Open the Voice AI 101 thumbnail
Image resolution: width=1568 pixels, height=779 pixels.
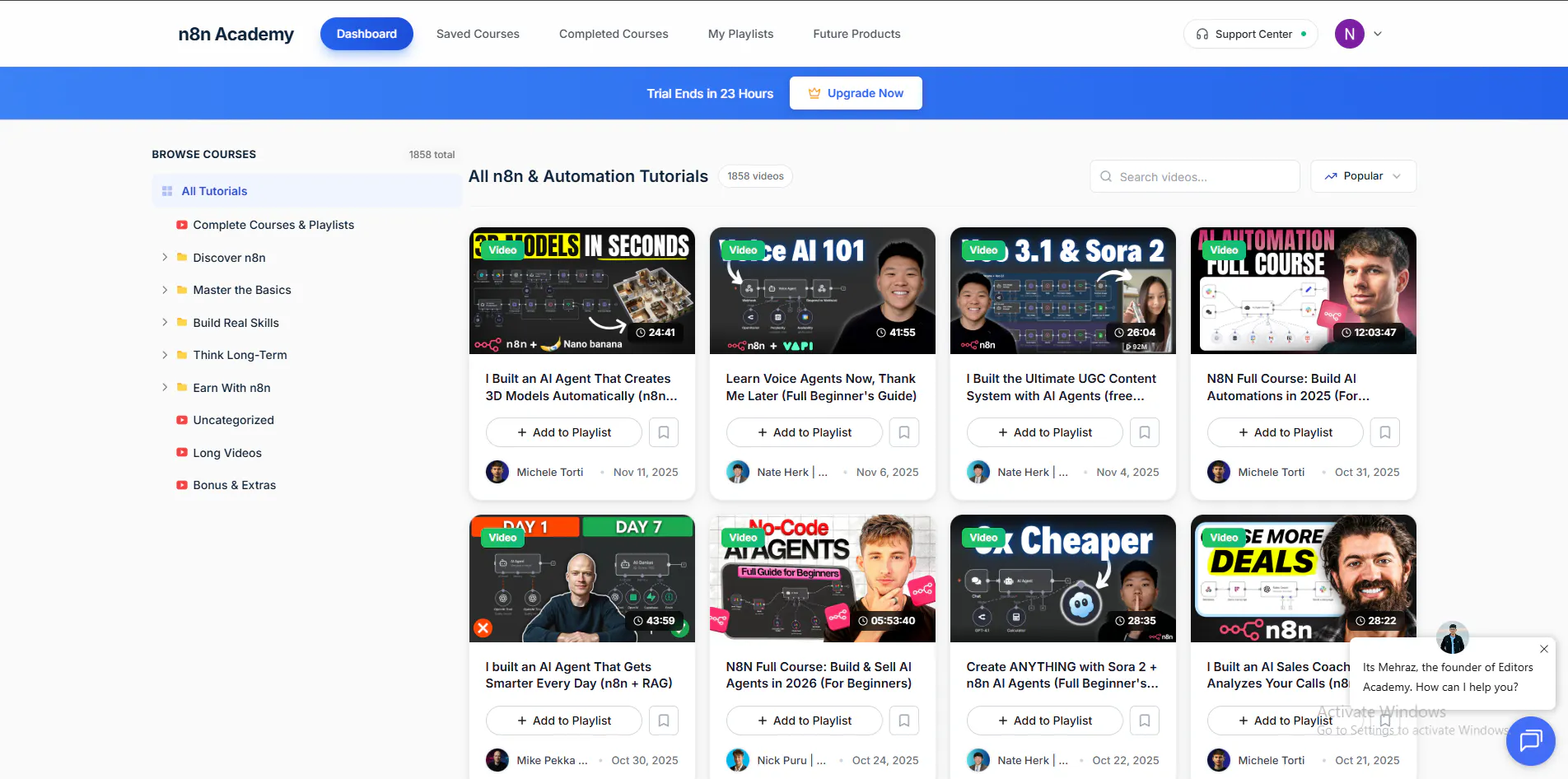point(823,291)
